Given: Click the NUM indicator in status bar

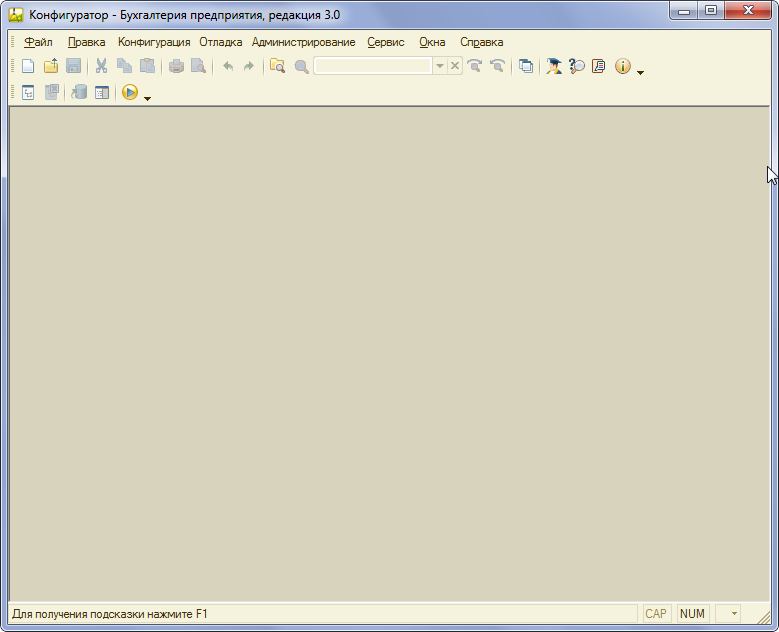Looking at the screenshot, I should (692, 614).
